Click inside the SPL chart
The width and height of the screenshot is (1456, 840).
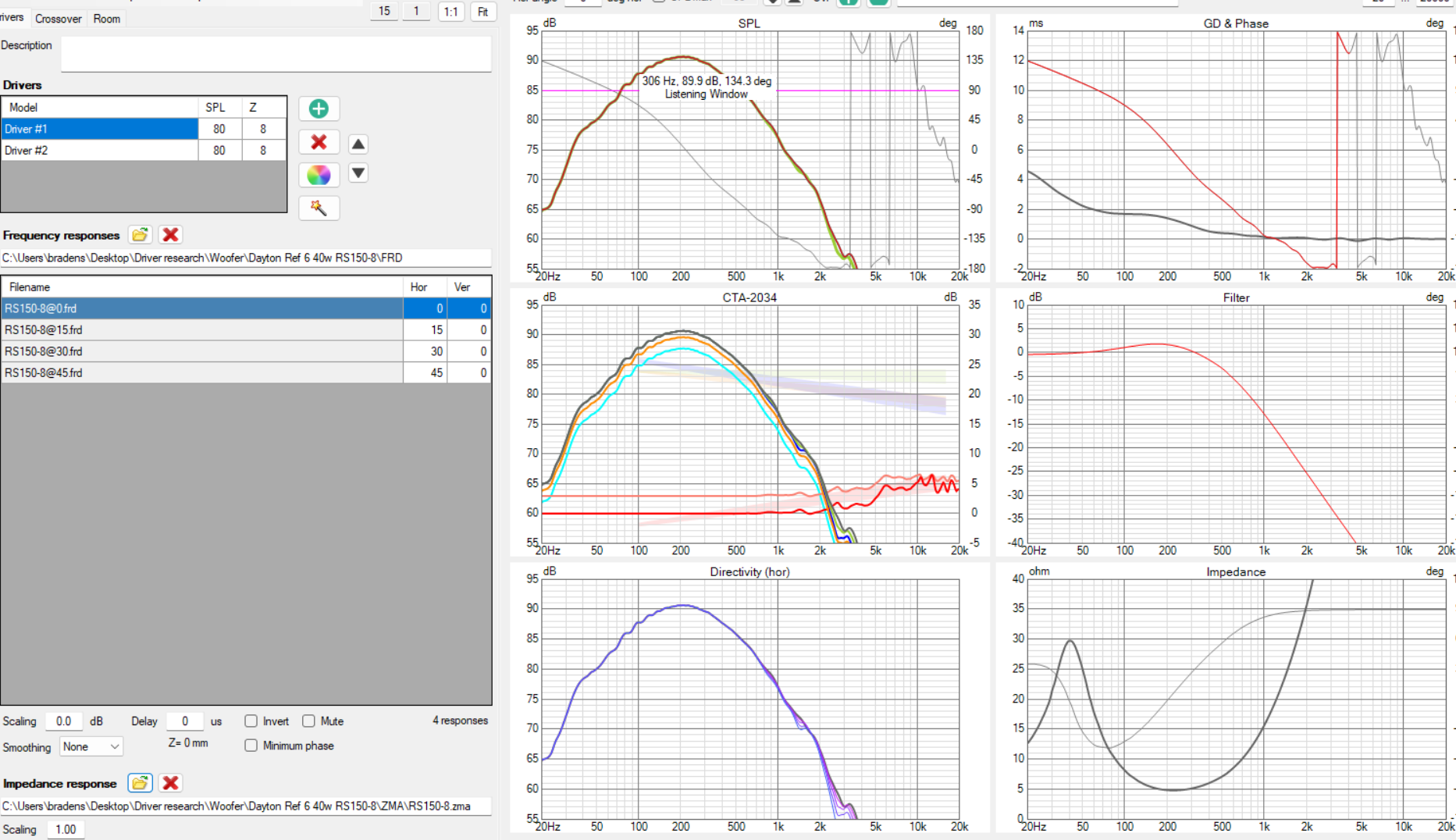749,150
